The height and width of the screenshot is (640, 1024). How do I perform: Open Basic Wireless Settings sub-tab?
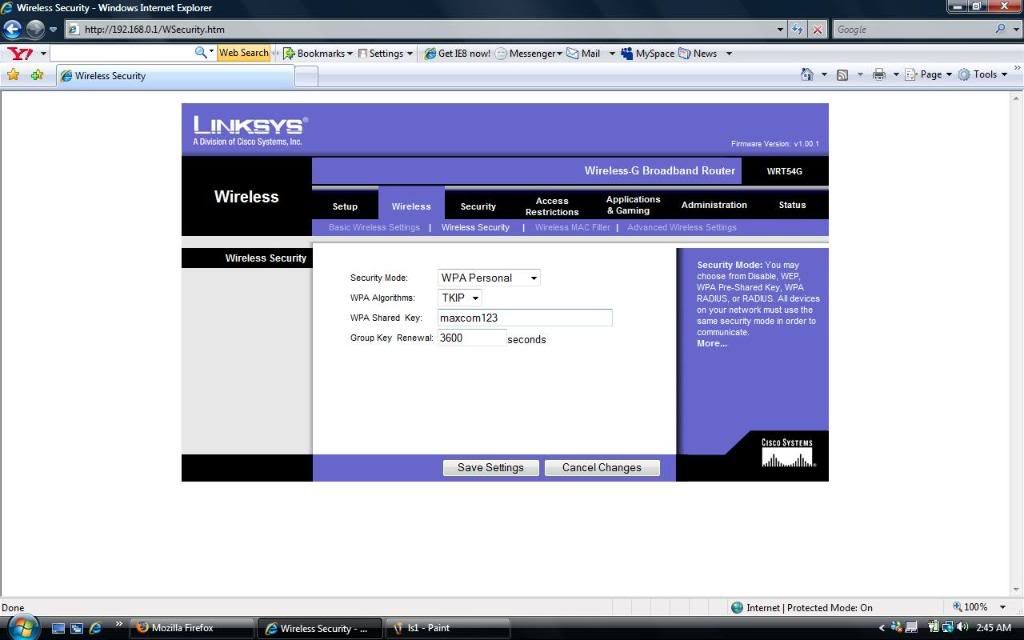coord(374,227)
